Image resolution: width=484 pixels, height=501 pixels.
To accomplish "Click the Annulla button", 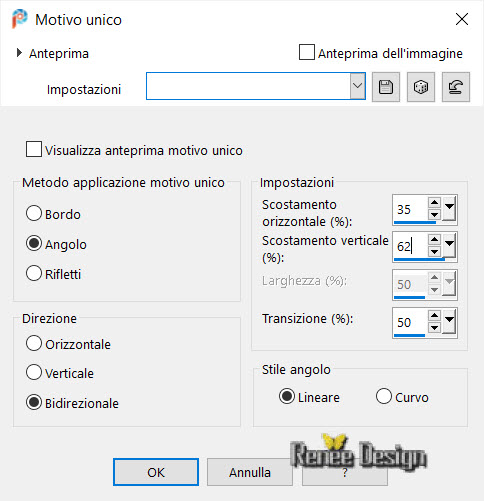I will pyautogui.click(x=250, y=472).
